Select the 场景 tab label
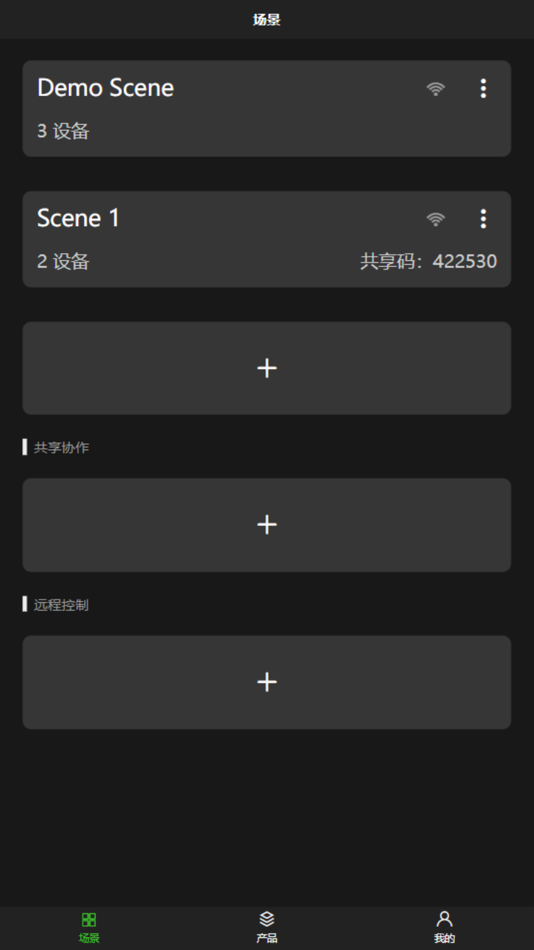Image resolution: width=534 pixels, height=950 pixels. pos(89,938)
